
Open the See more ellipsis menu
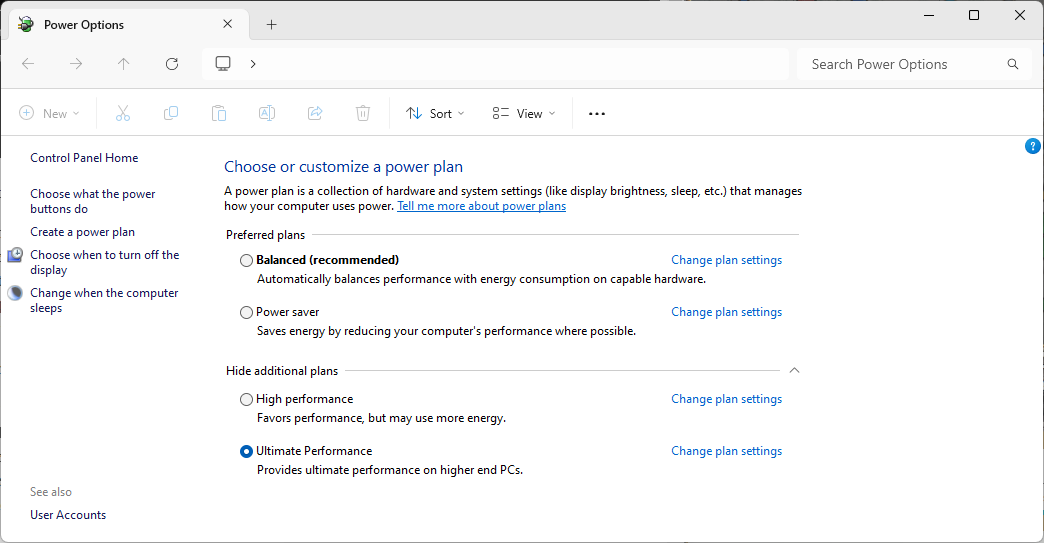597,114
